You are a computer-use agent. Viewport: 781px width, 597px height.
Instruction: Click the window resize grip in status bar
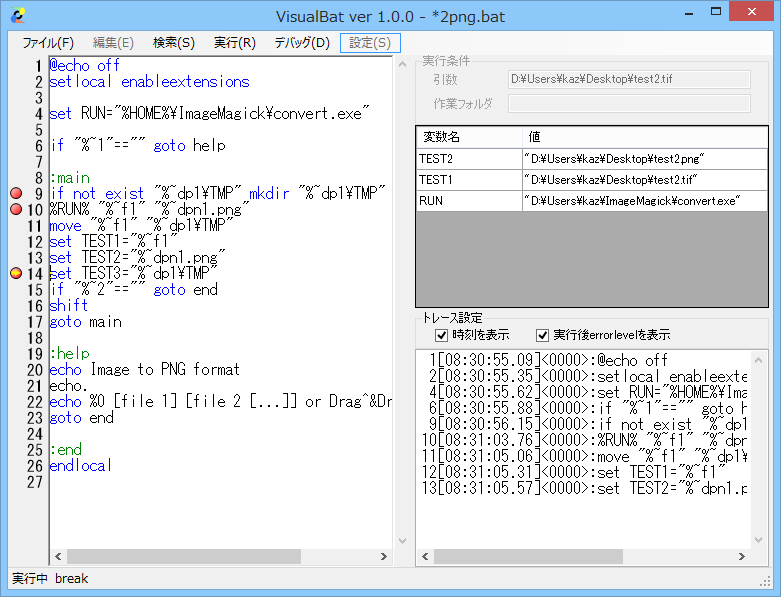coord(765,582)
